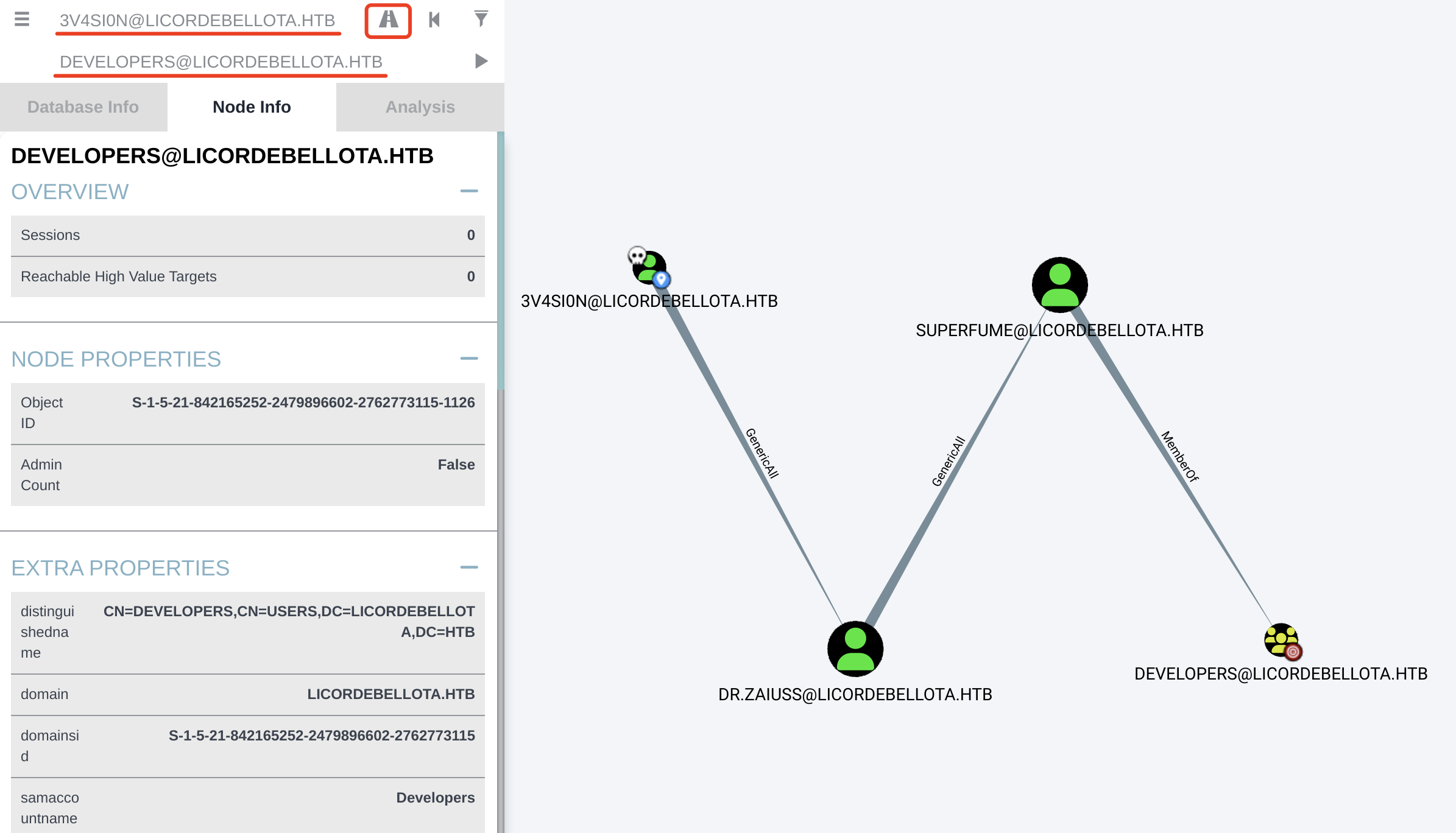Click the start node search field
Screen dimensions: 1456x833
point(197,21)
